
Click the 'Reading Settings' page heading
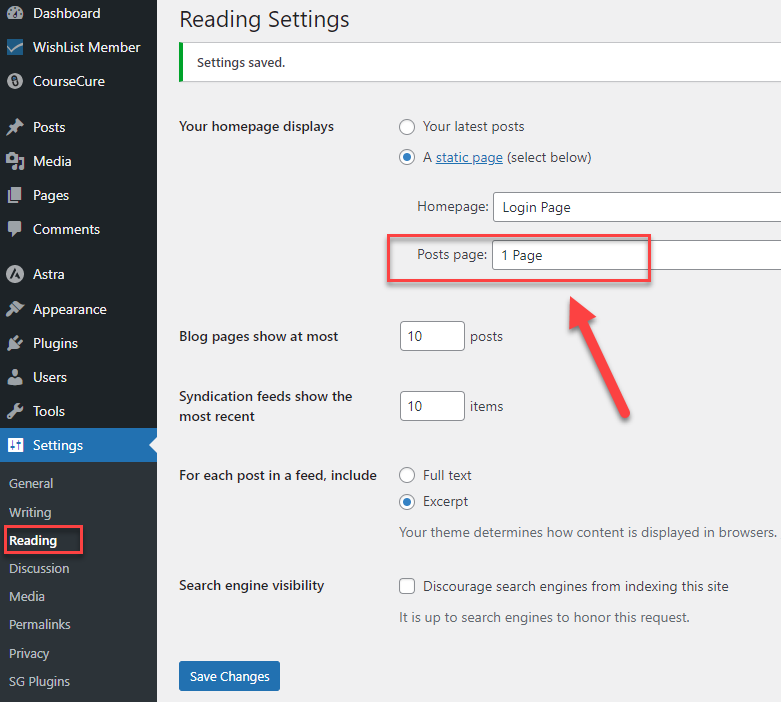(x=264, y=20)
